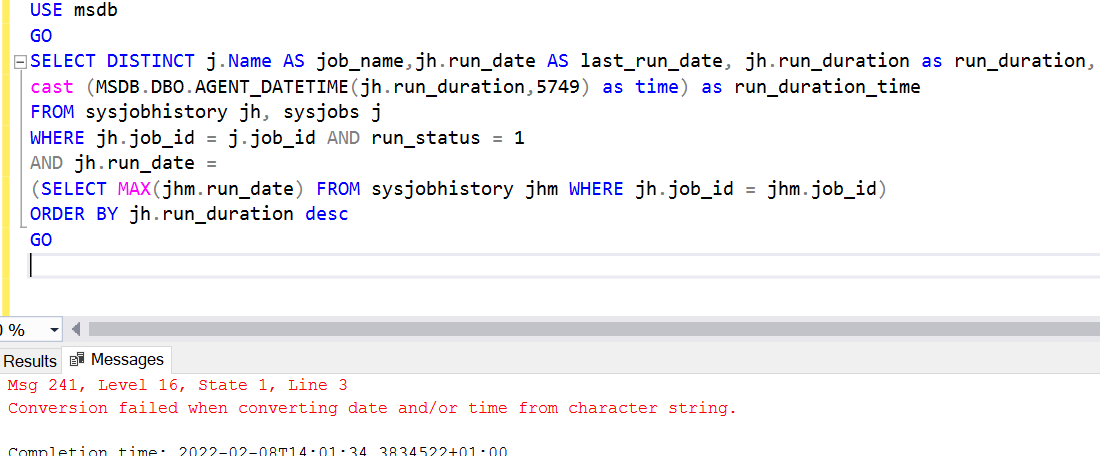Screen dimensions: 1100x456
Task: Click 'run_status = 1' in the WHERE clause
Action: [447, 137]
